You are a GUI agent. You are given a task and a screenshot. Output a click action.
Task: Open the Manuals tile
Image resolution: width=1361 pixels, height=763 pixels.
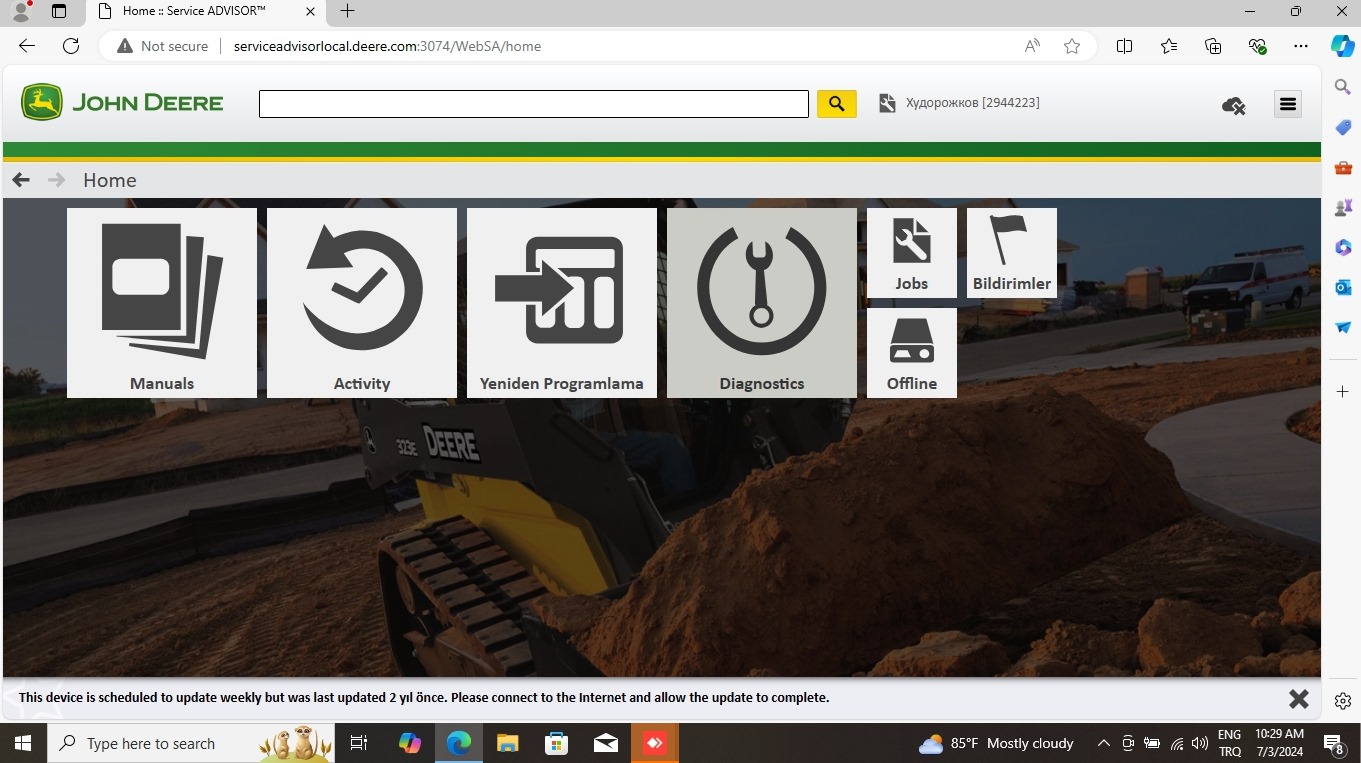162,302
